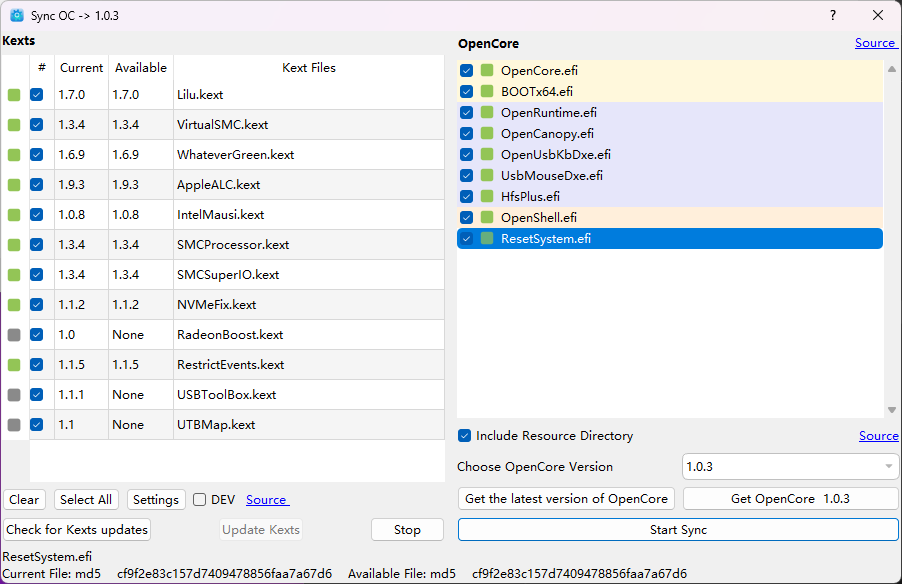Click Check for Kexts updates button
This screenshot has height=584, width=902.
pyautogui.click(x=77, y=530)
